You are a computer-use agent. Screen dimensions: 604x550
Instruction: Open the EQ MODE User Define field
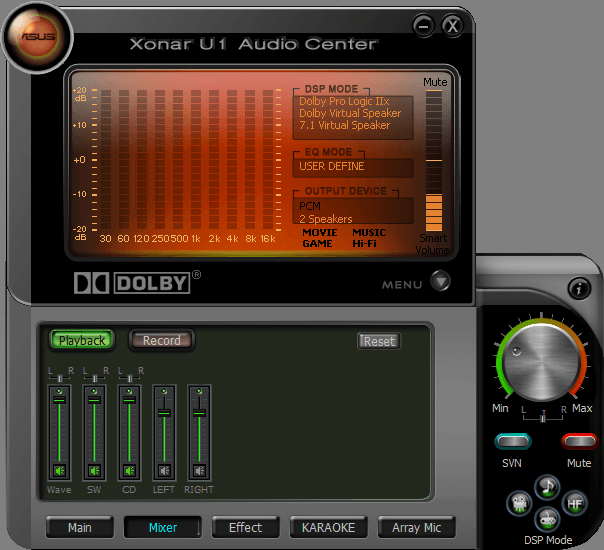click(353, 167)
